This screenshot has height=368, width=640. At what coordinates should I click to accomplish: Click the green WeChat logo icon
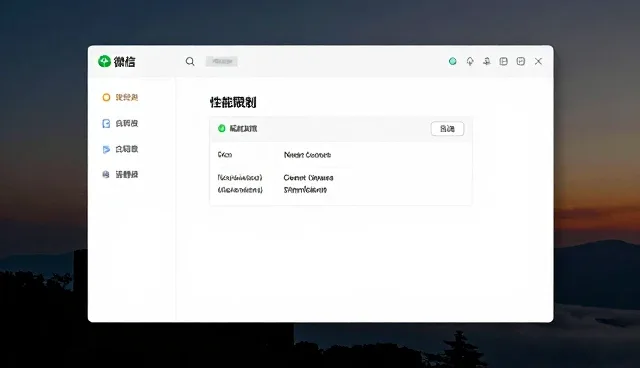pyautogui.click(x=104, y=61)
